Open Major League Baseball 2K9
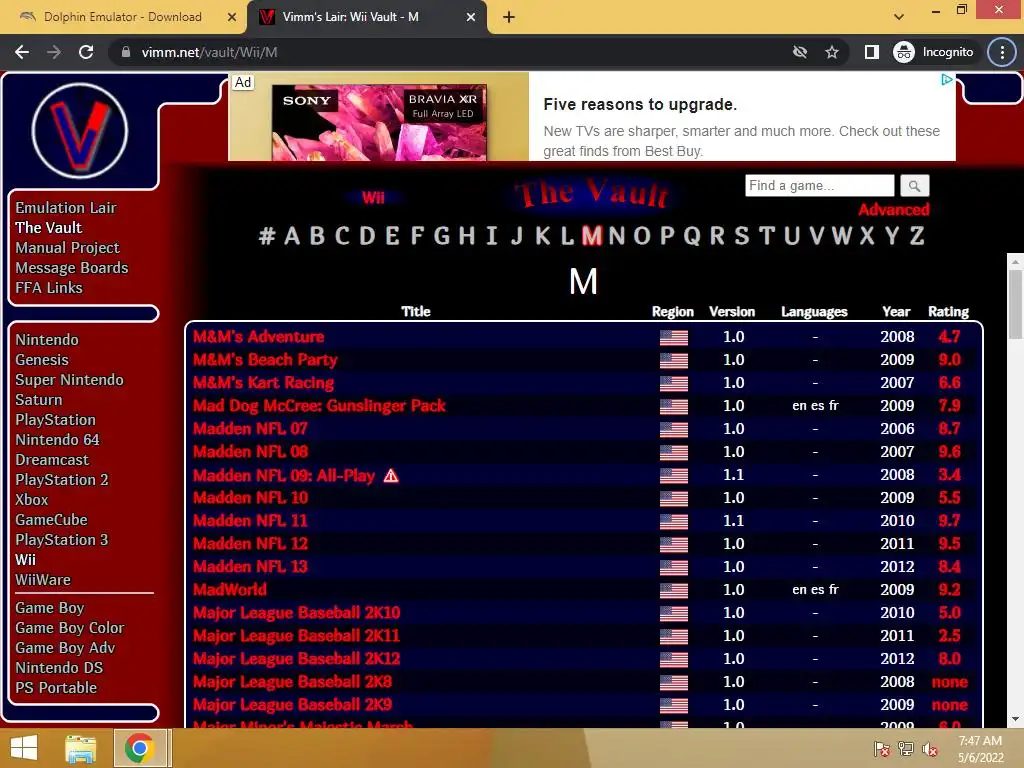 [x=293, y=705]
